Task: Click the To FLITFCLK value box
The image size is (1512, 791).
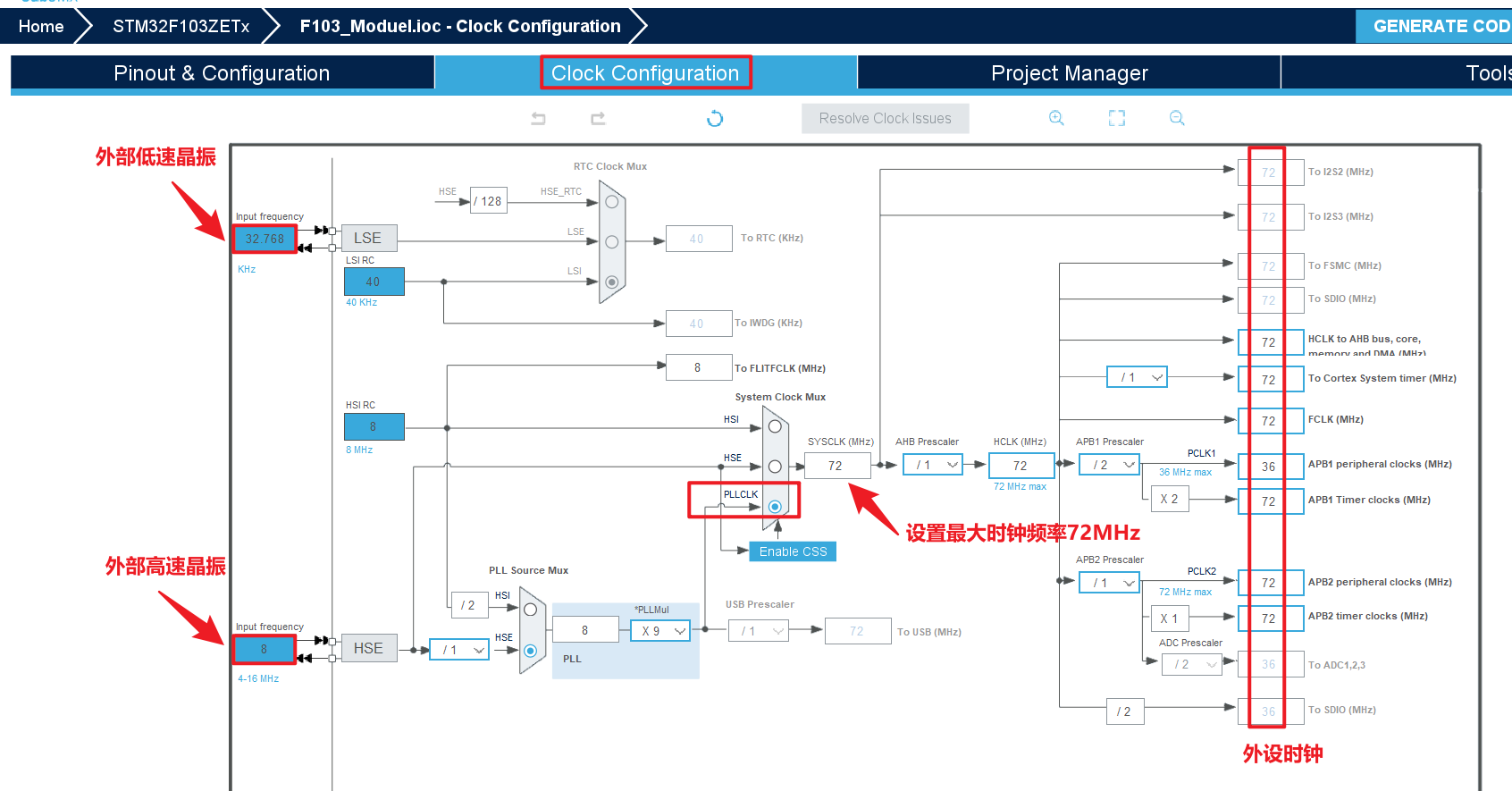Action: pyautogui.click(x=698, y=367)
